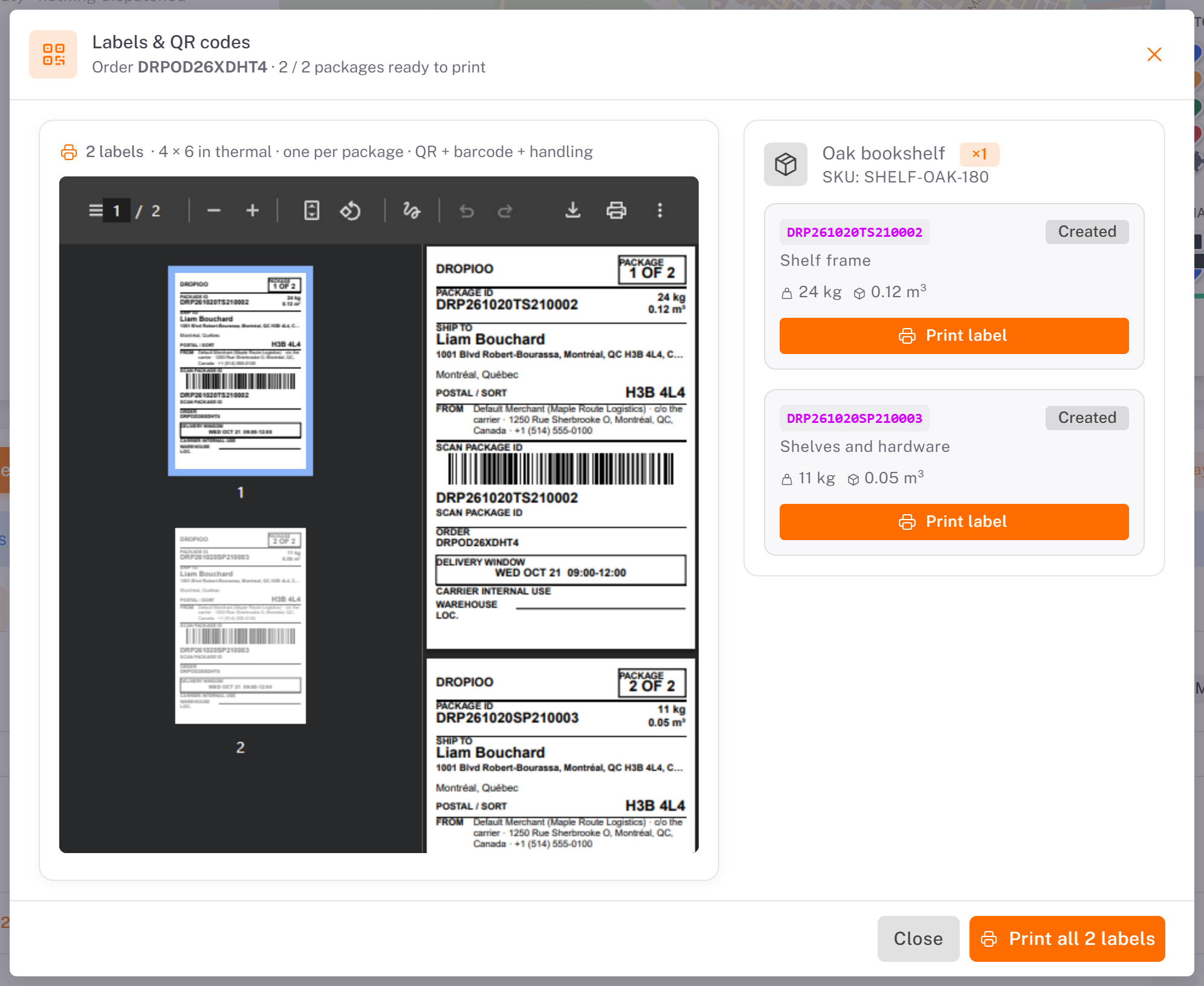Click Print all 2 labels
Image resolution: width=1204 pixels, height=986 pixels.
tap(1067, 939)
